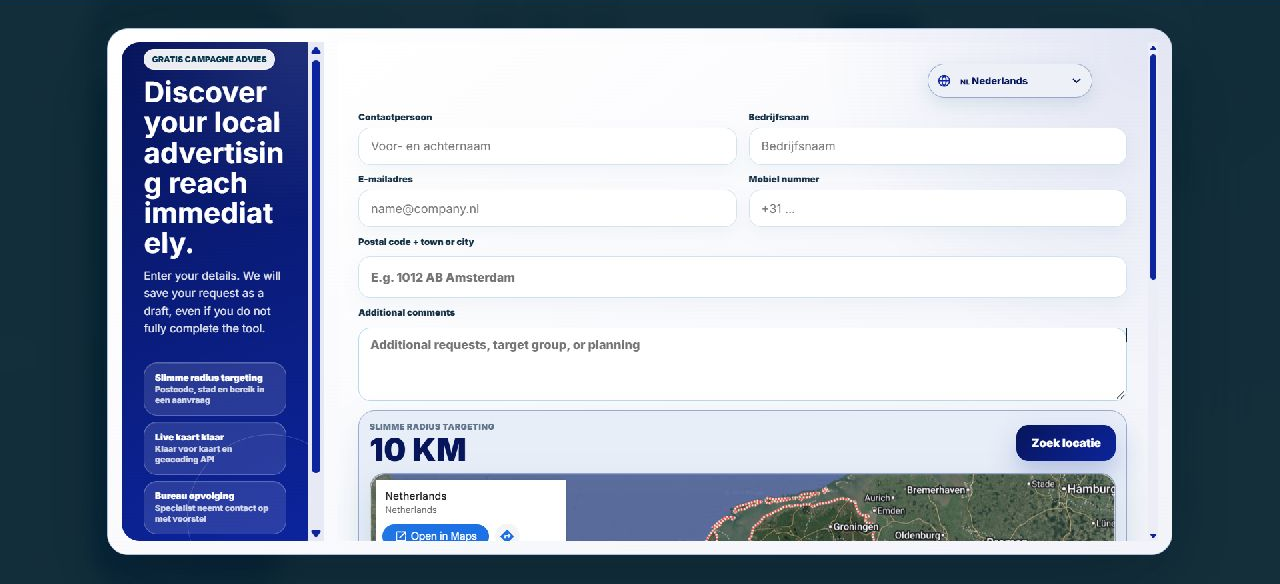1280x584 pixels.
Task: Click Oldenburg label on the map
Action: (919, 536)
